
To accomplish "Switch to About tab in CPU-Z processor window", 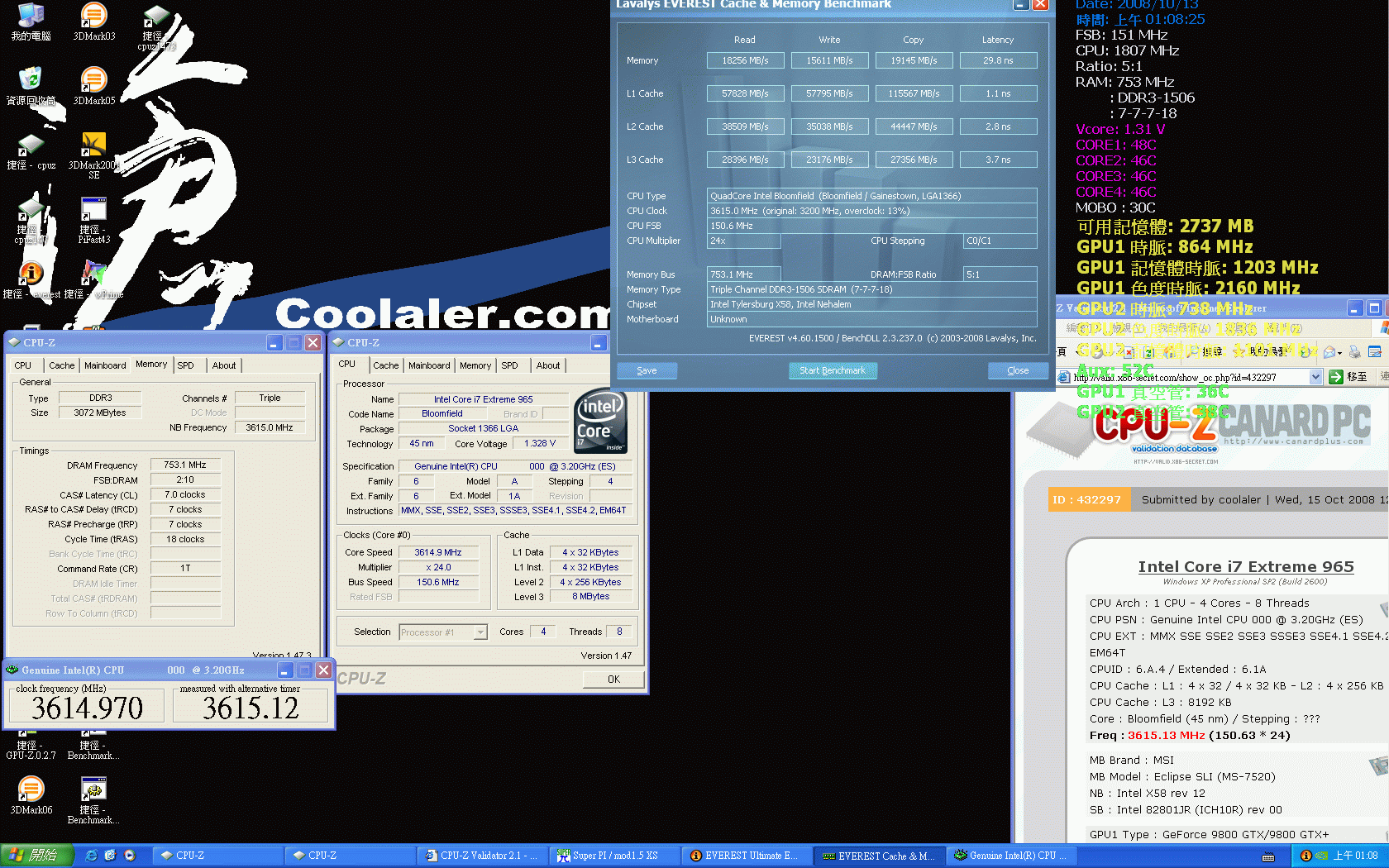I will click(547, 365).
